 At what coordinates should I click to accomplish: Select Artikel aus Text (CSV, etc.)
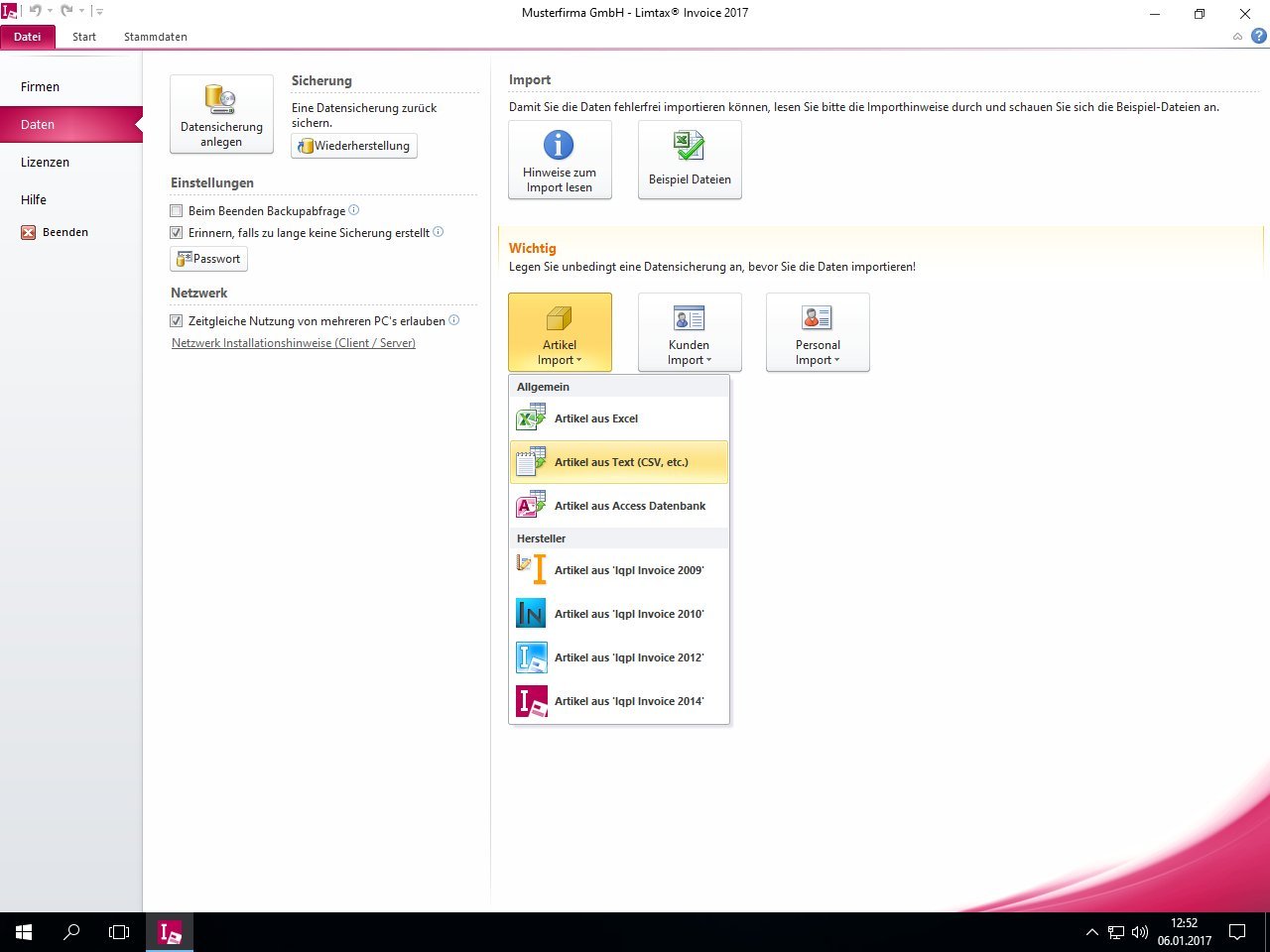coord(618,462)
